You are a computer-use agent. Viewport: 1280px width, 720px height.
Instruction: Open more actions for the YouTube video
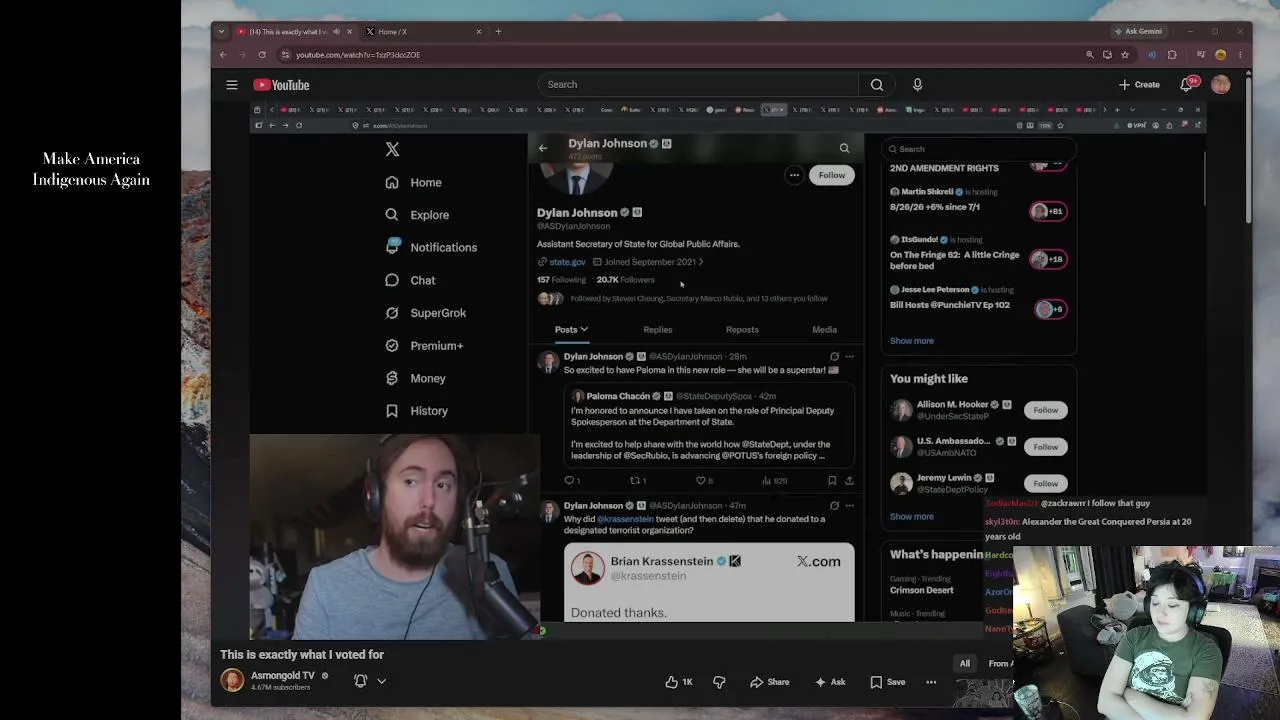(x=931, y=682)
